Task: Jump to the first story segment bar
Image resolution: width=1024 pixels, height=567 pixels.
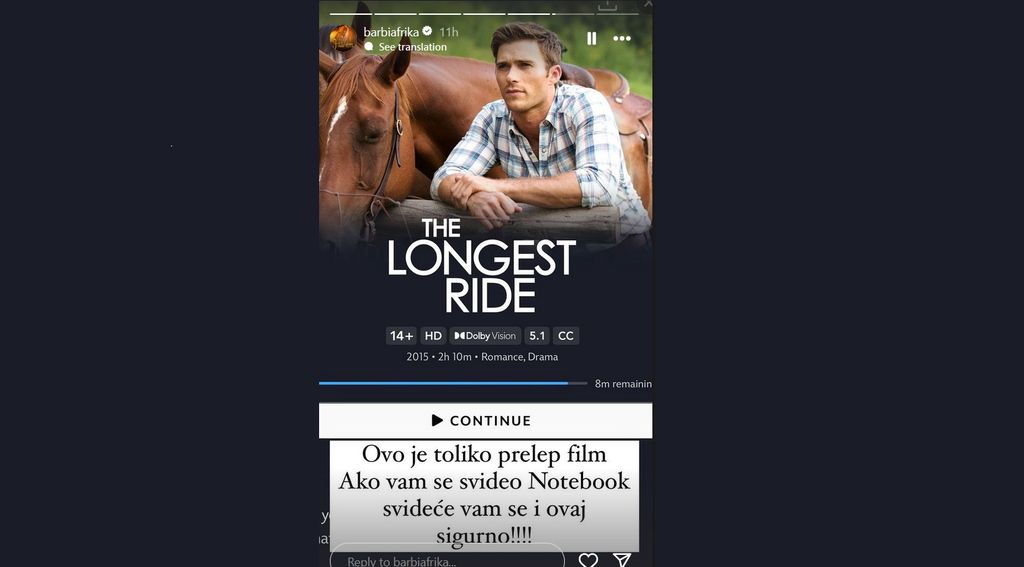Action: click(351, 13)
